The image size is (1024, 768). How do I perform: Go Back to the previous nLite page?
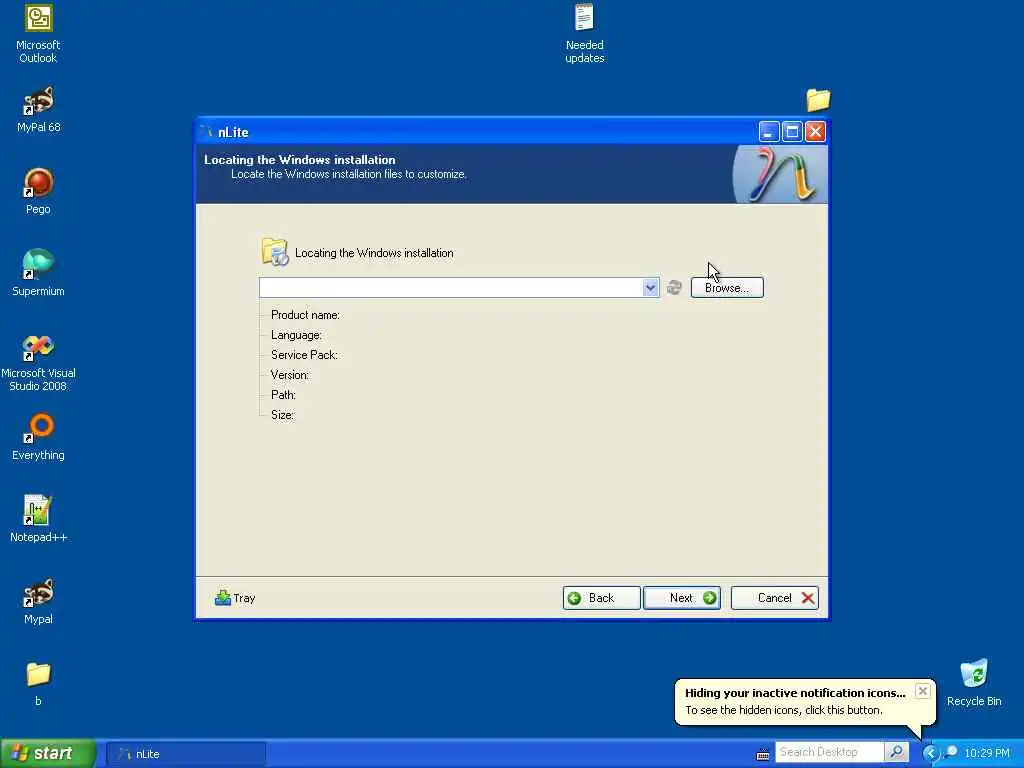click(601, 598)
